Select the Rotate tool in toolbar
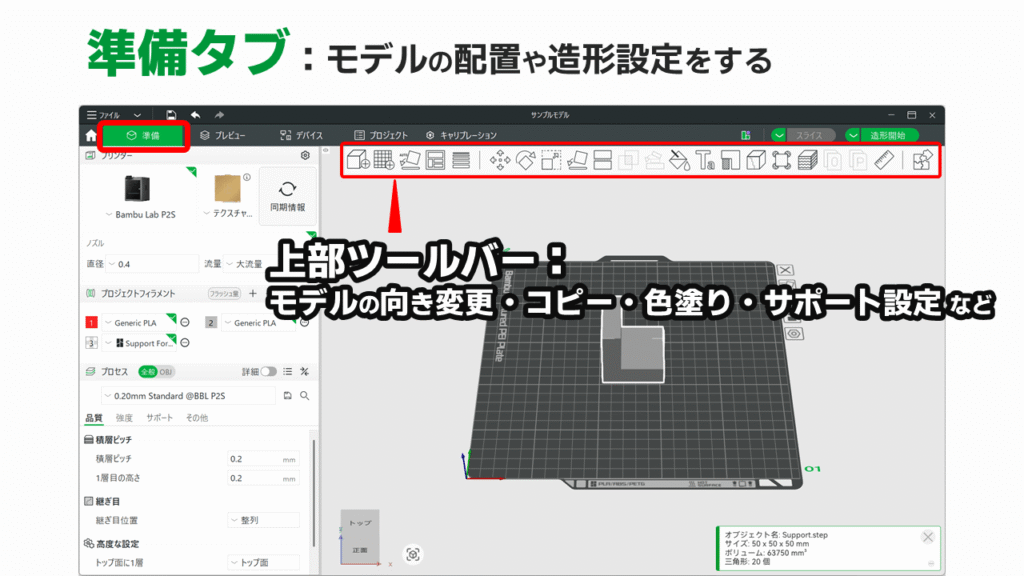This screenshot has width=1024, height=576. tap(526, 160)
